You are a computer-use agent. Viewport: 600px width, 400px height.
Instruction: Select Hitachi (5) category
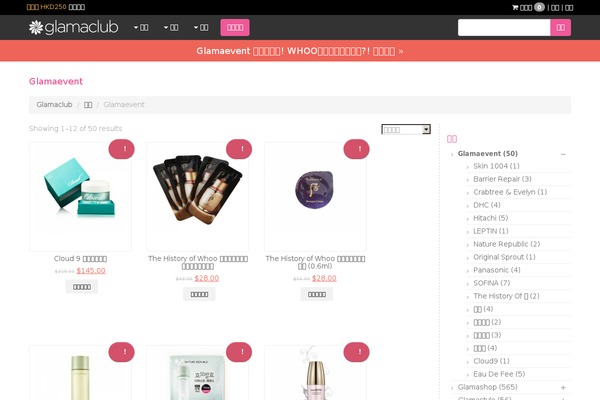(x=491, y=218)
